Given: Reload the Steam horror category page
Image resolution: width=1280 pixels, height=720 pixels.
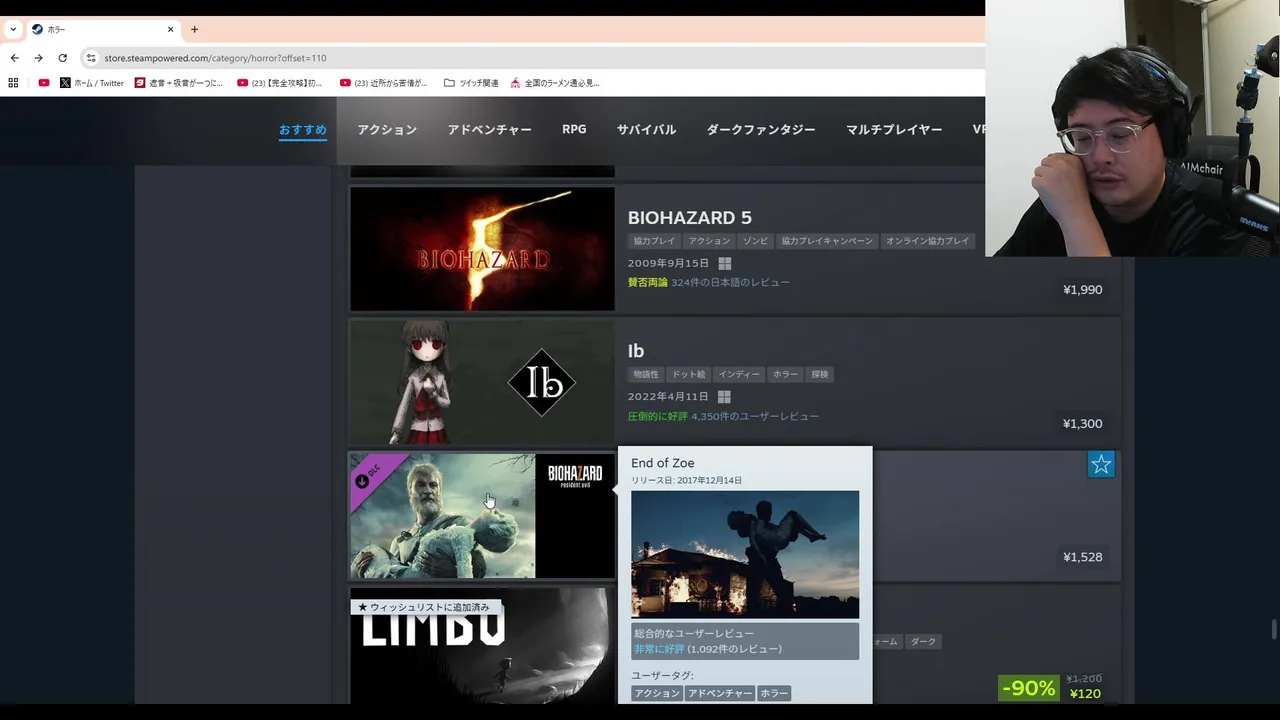Looking at the screenshot, I should click(62, 58).
